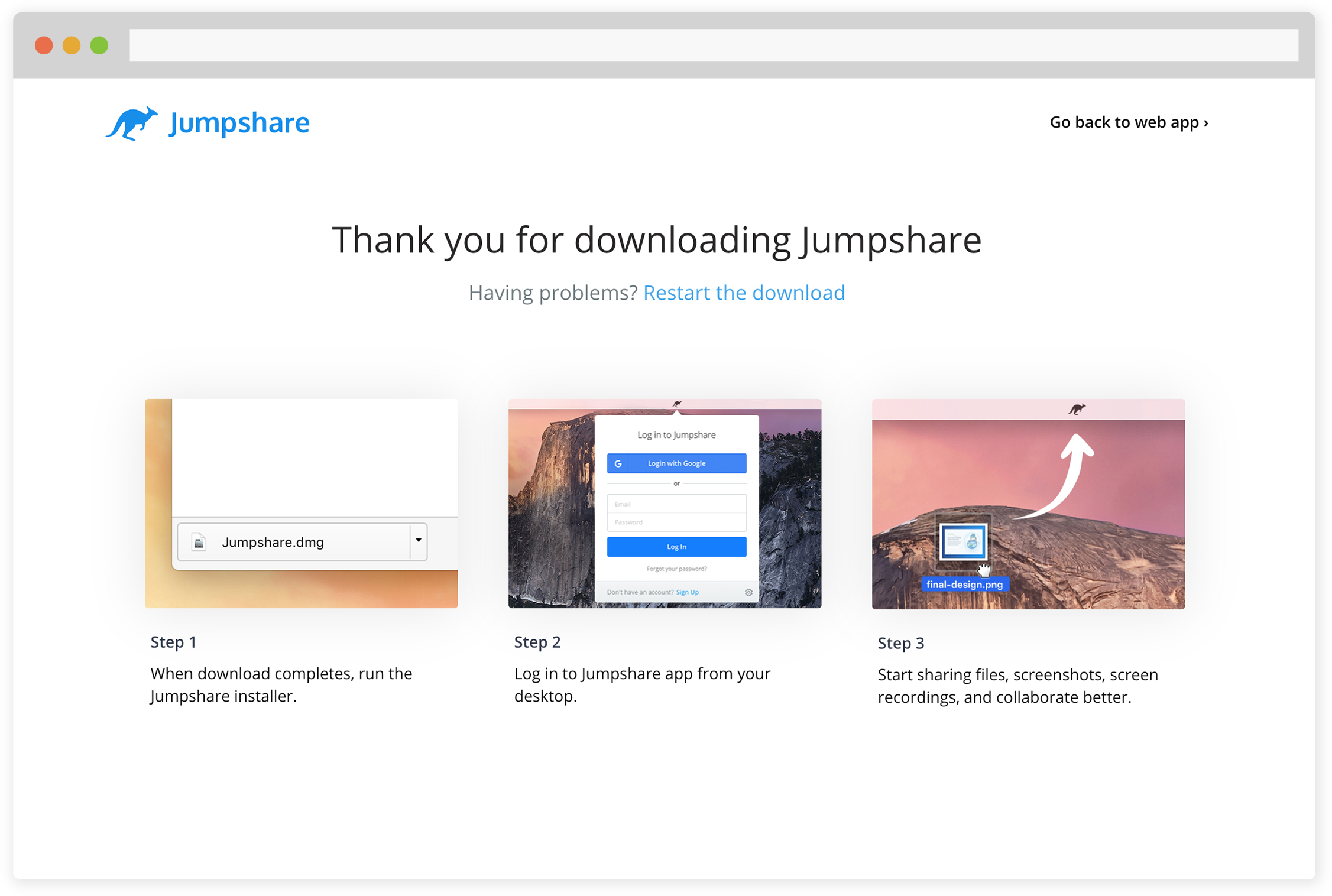Click kangaroo menu bar icon in Step 3 image
Viewport: 1332px width, 896px height.
(1077, 409)
